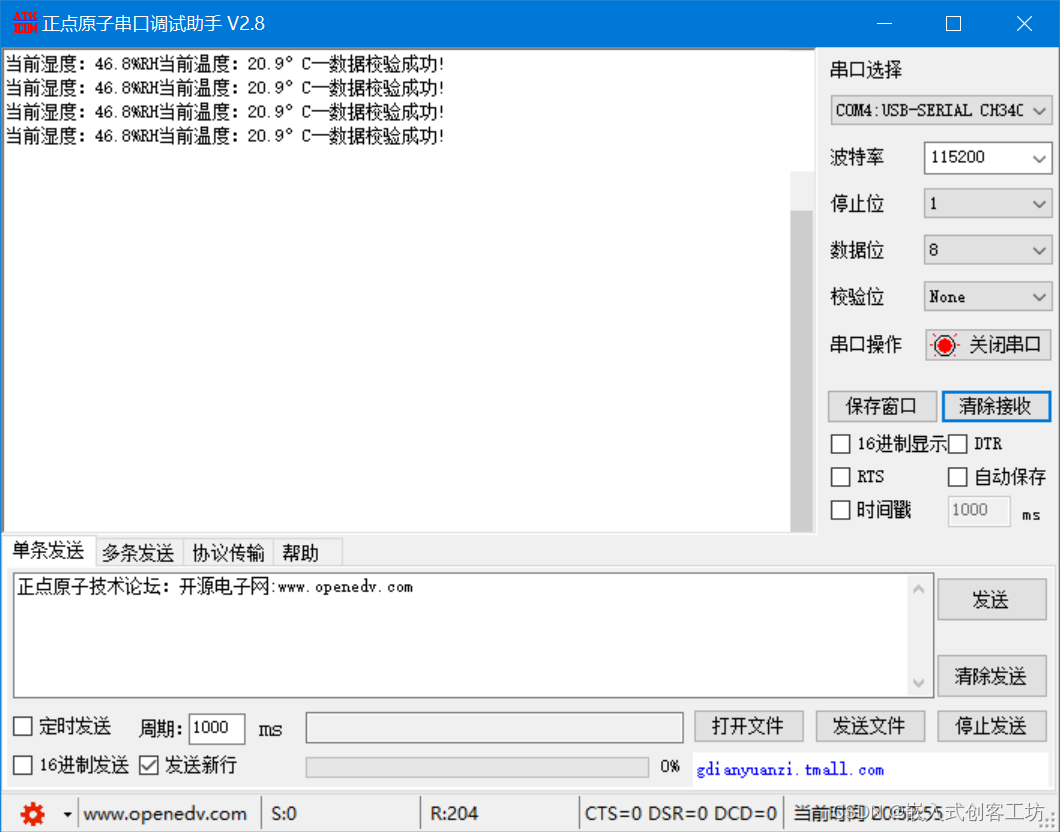Switch to the 协议传输 tab
The height and width of the screenshot is (832, 1060).
tap(228, 552)
